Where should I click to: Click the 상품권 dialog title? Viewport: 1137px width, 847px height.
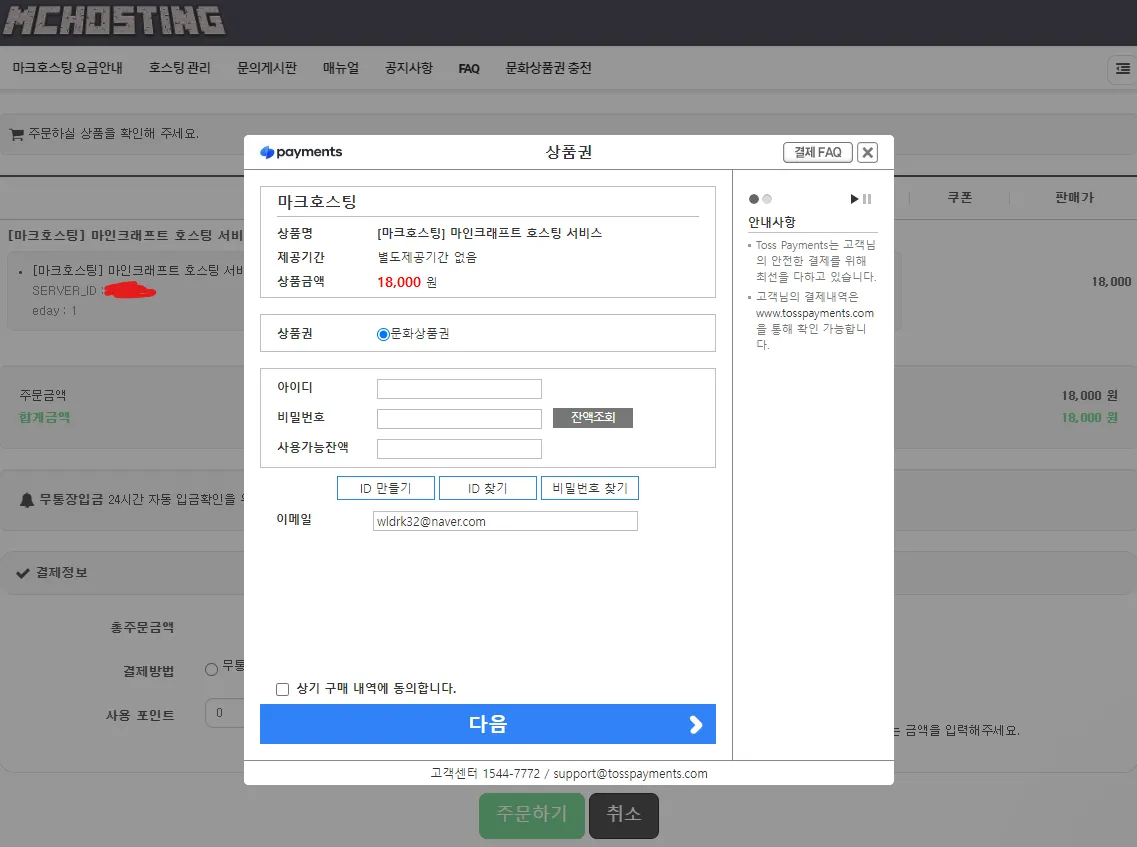(x=568, y=152)
